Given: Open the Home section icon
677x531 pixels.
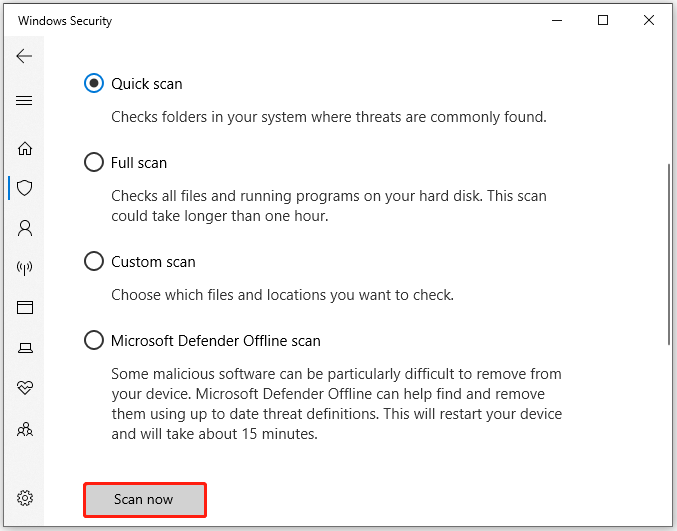Looking at the screenshot, I should coord(25,149).
